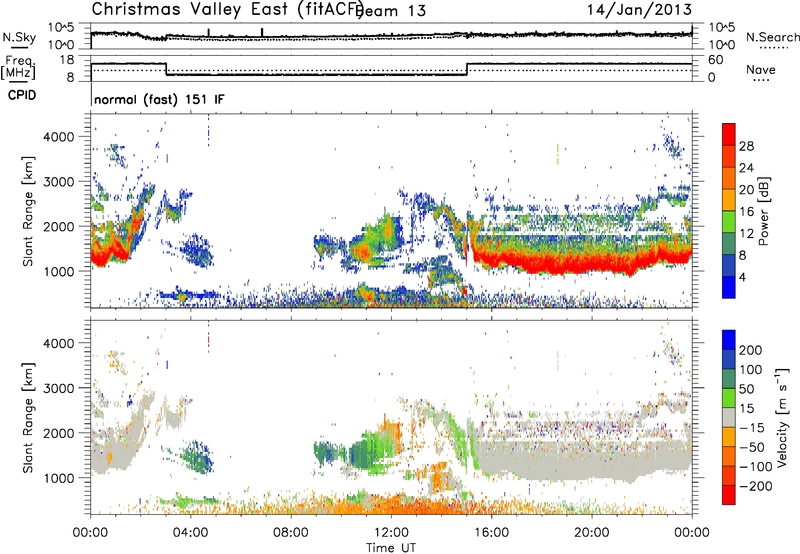
Task: Click the velocity panel 'Slant Range [km]' label
Action: (x=28, y=417)
